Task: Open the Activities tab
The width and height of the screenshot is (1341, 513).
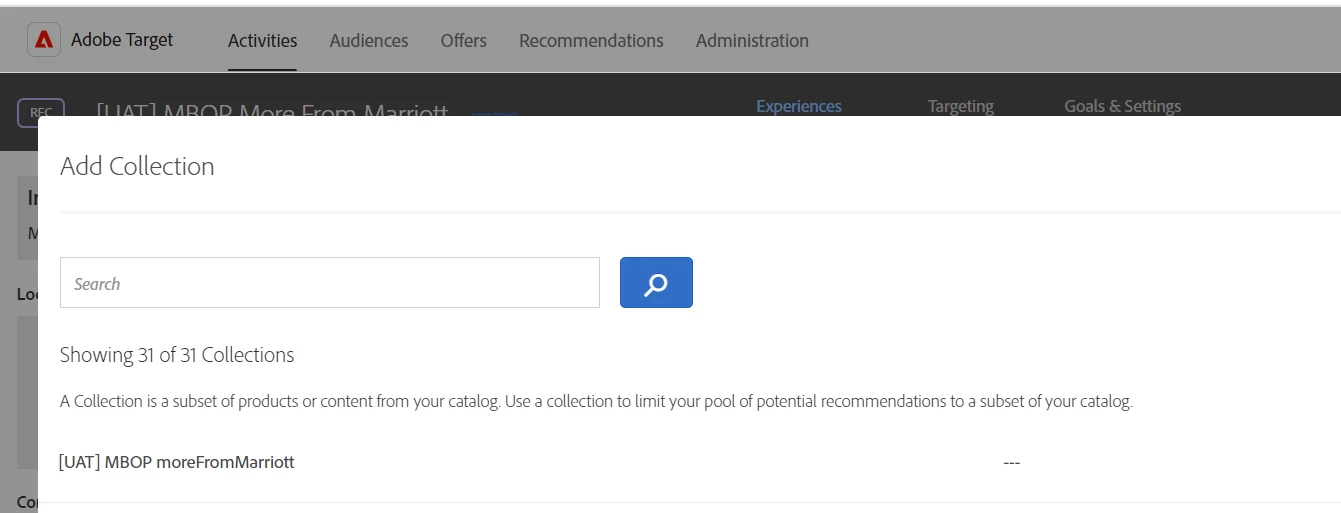Action: click(262, 41)
